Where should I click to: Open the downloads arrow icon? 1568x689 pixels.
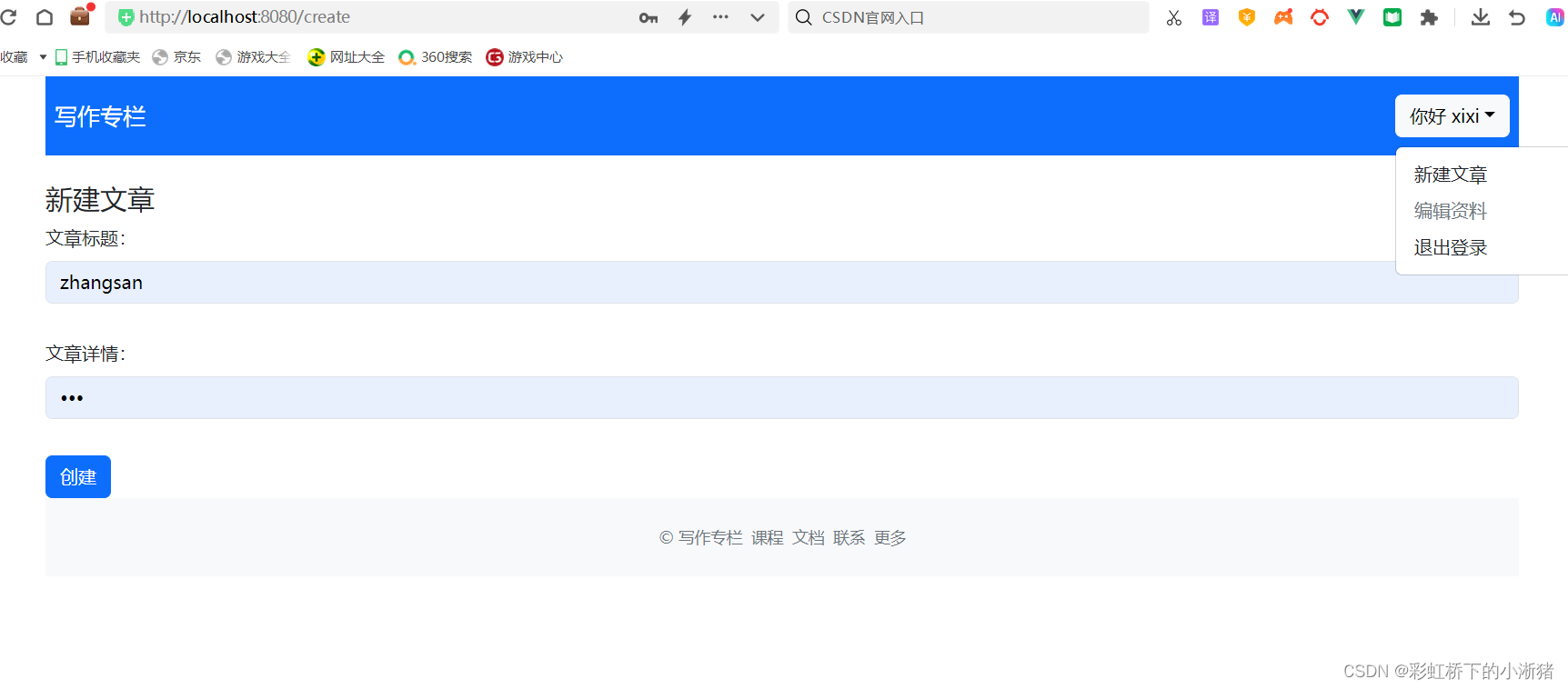point(1481,17)
